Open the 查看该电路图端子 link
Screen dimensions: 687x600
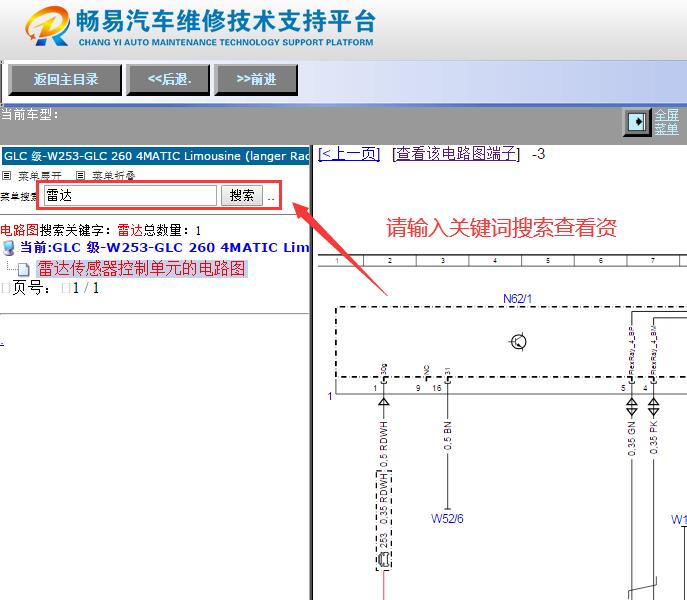[x=456, y=154]
